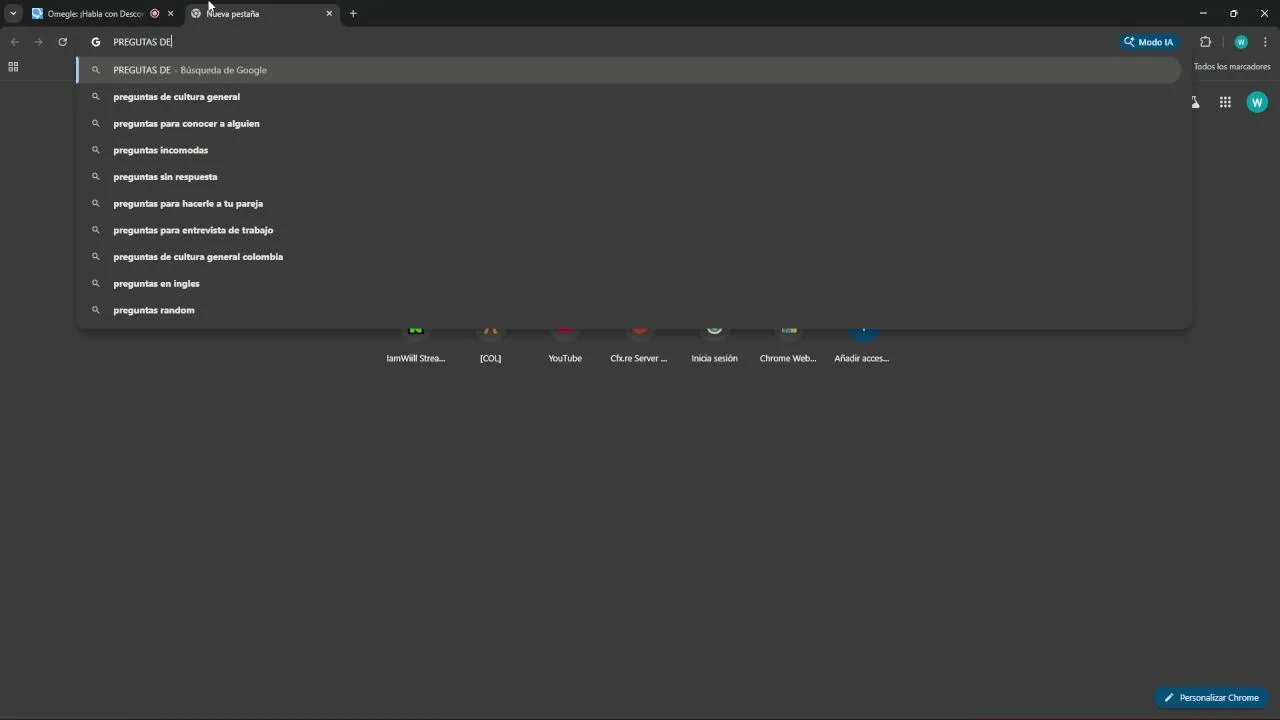Pick suggestion preguntas en ingles

pos(629,284)
